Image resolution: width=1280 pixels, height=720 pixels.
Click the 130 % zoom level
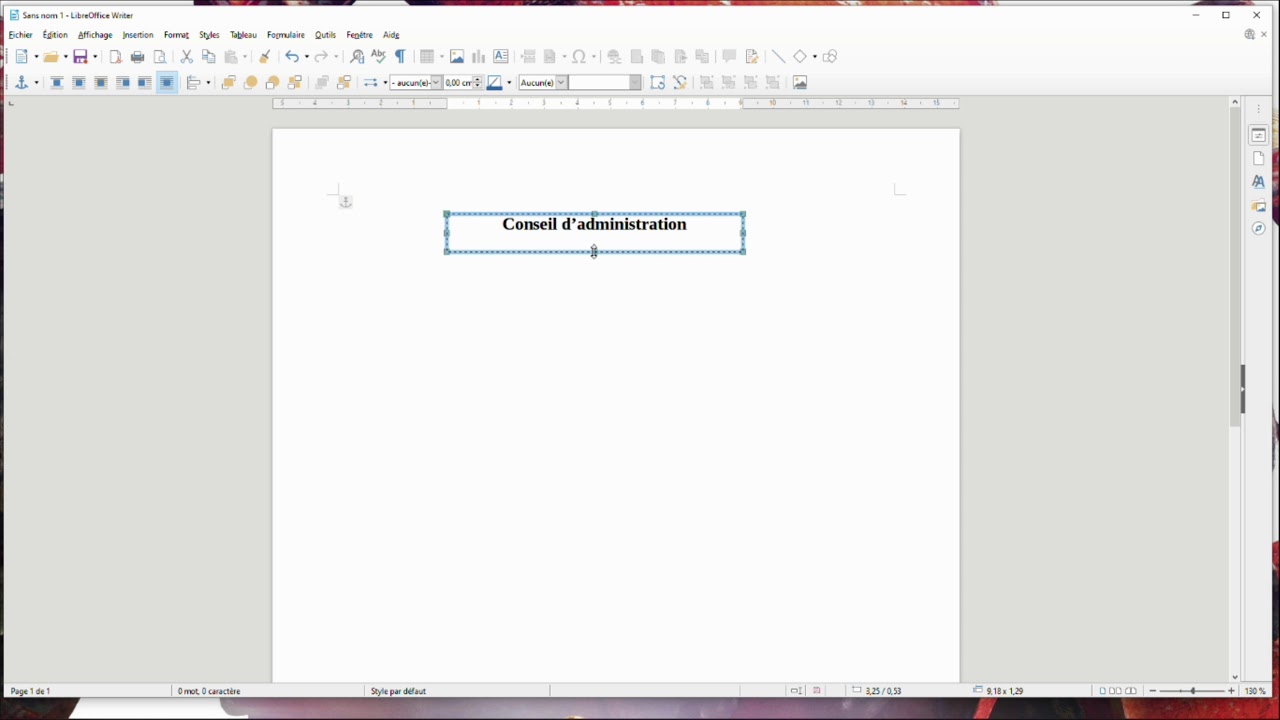click(x=1255, y=691)
